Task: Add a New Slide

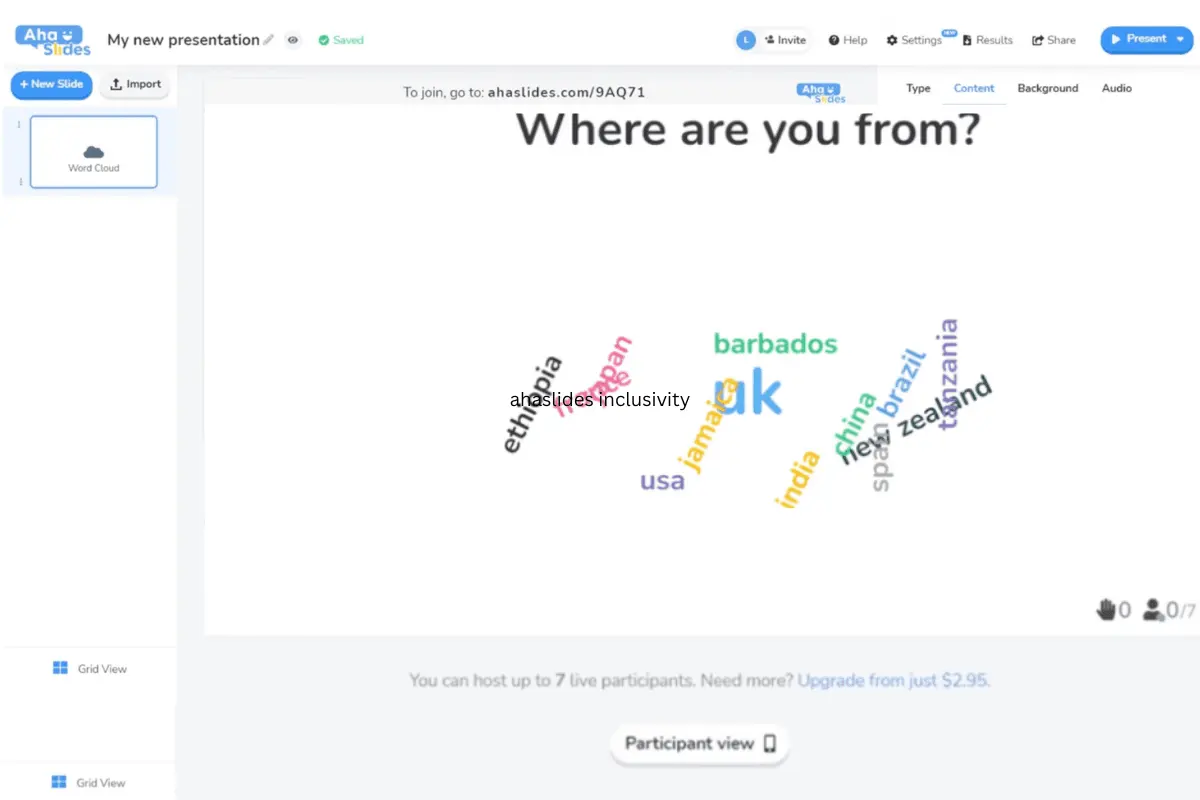Action: pos(52,84)
